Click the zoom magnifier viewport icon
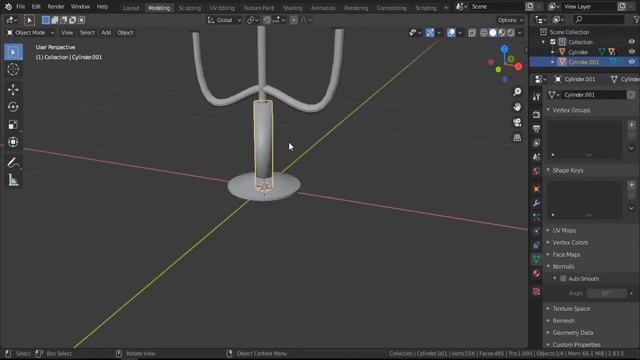The width and height of the screenshot is (640, 360). pyautogui.click(x=517, y=91)
